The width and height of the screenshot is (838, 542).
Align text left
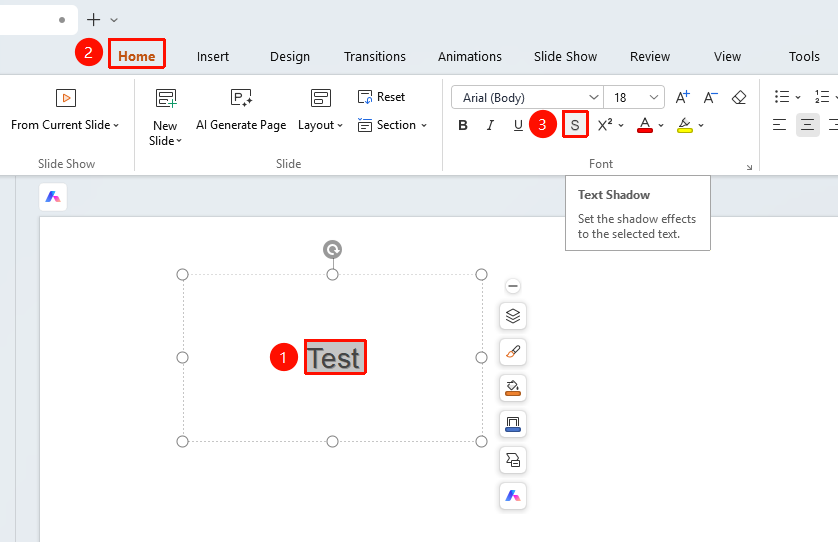click(780, 125)
